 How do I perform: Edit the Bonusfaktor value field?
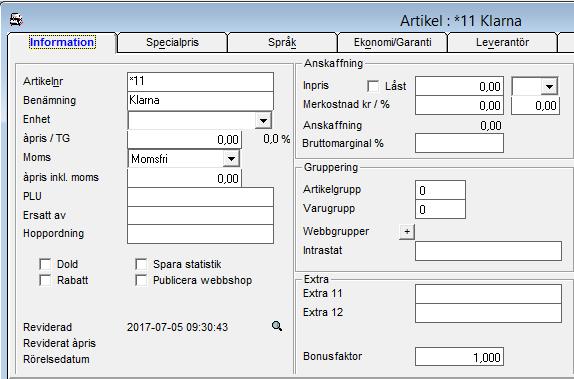pyautogui.click(x=459, y=357)
